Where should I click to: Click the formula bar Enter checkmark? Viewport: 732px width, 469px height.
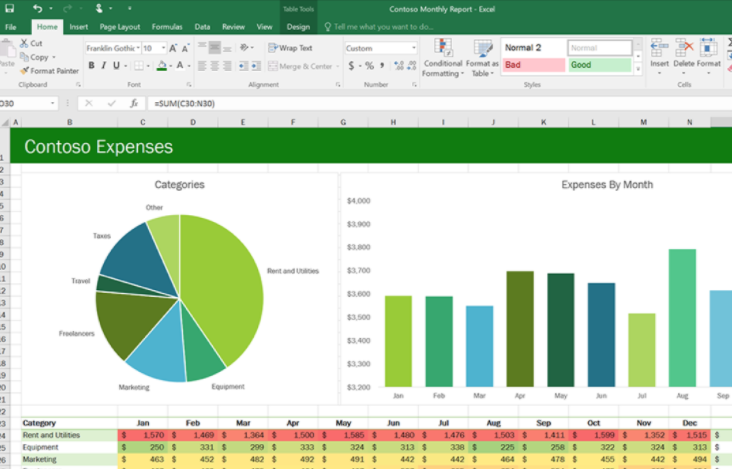click(111, 103)
